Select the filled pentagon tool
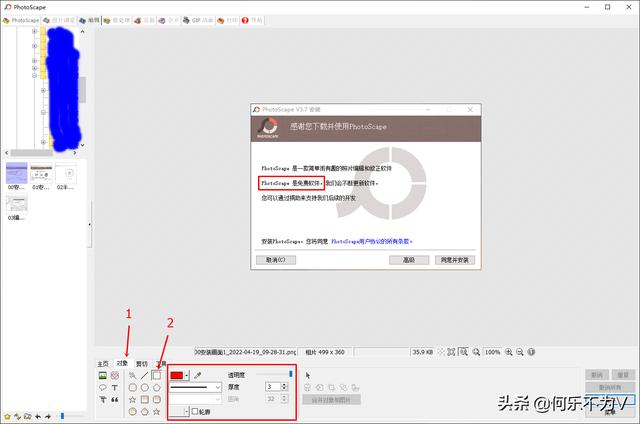This screenshot has height=424, width=640. 144,412
